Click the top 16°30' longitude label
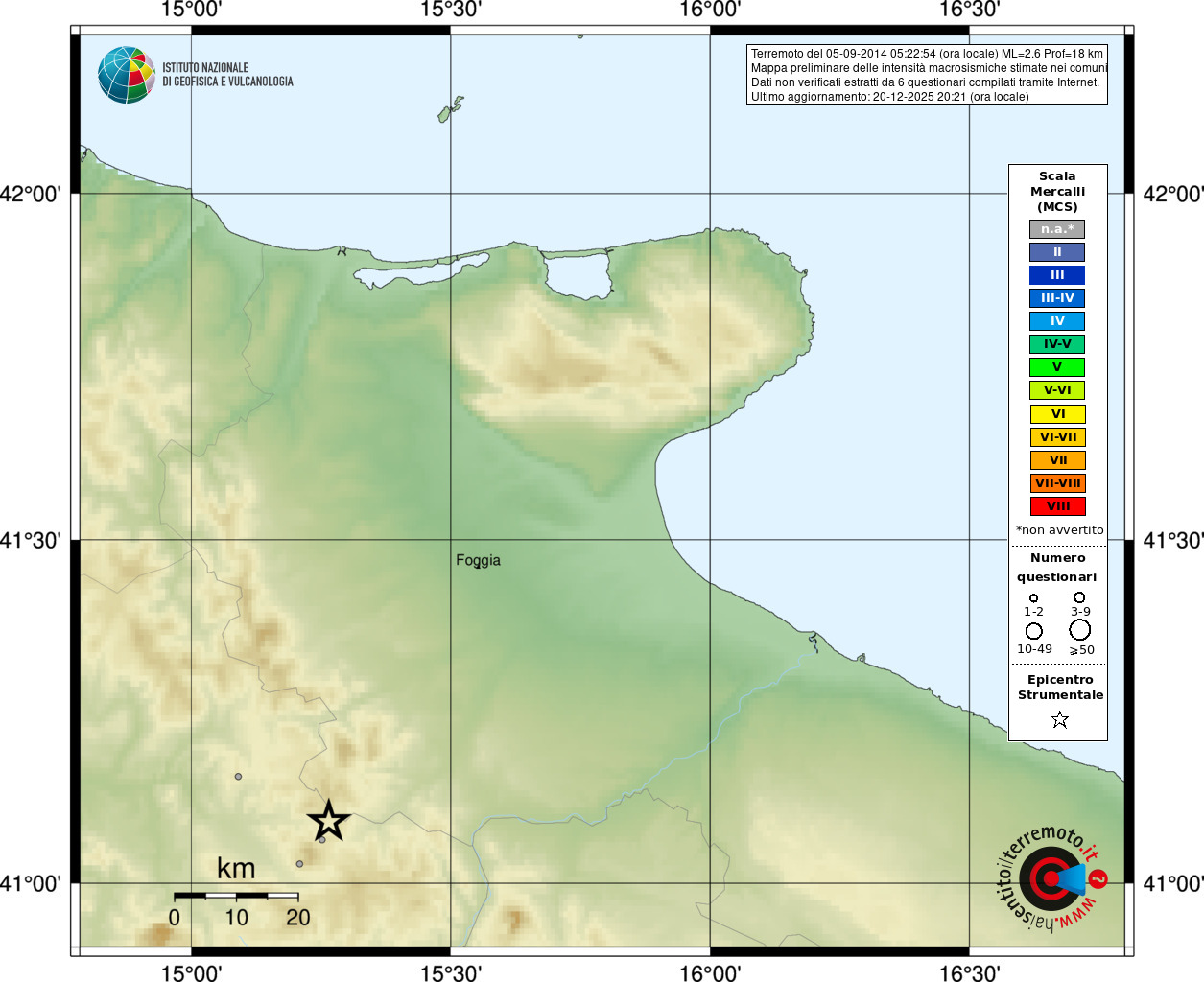 point(969,10)
